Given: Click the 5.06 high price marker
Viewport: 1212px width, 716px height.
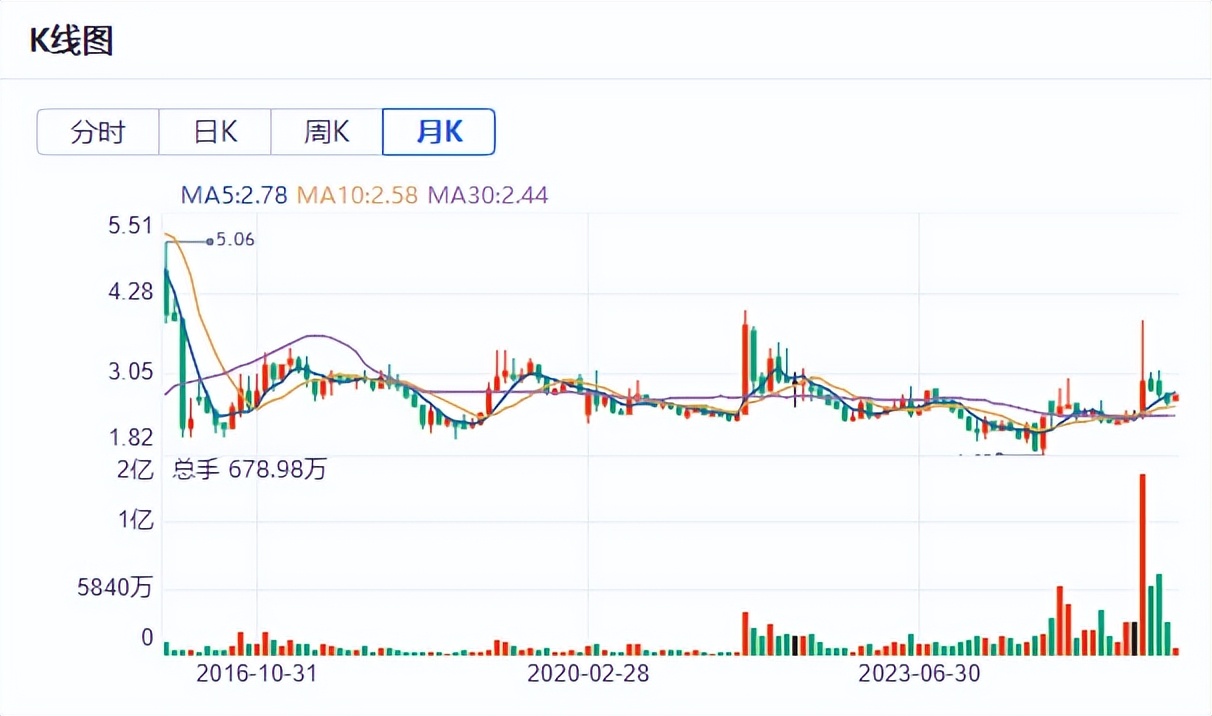Looking at the screenshot, I should 235,240.
